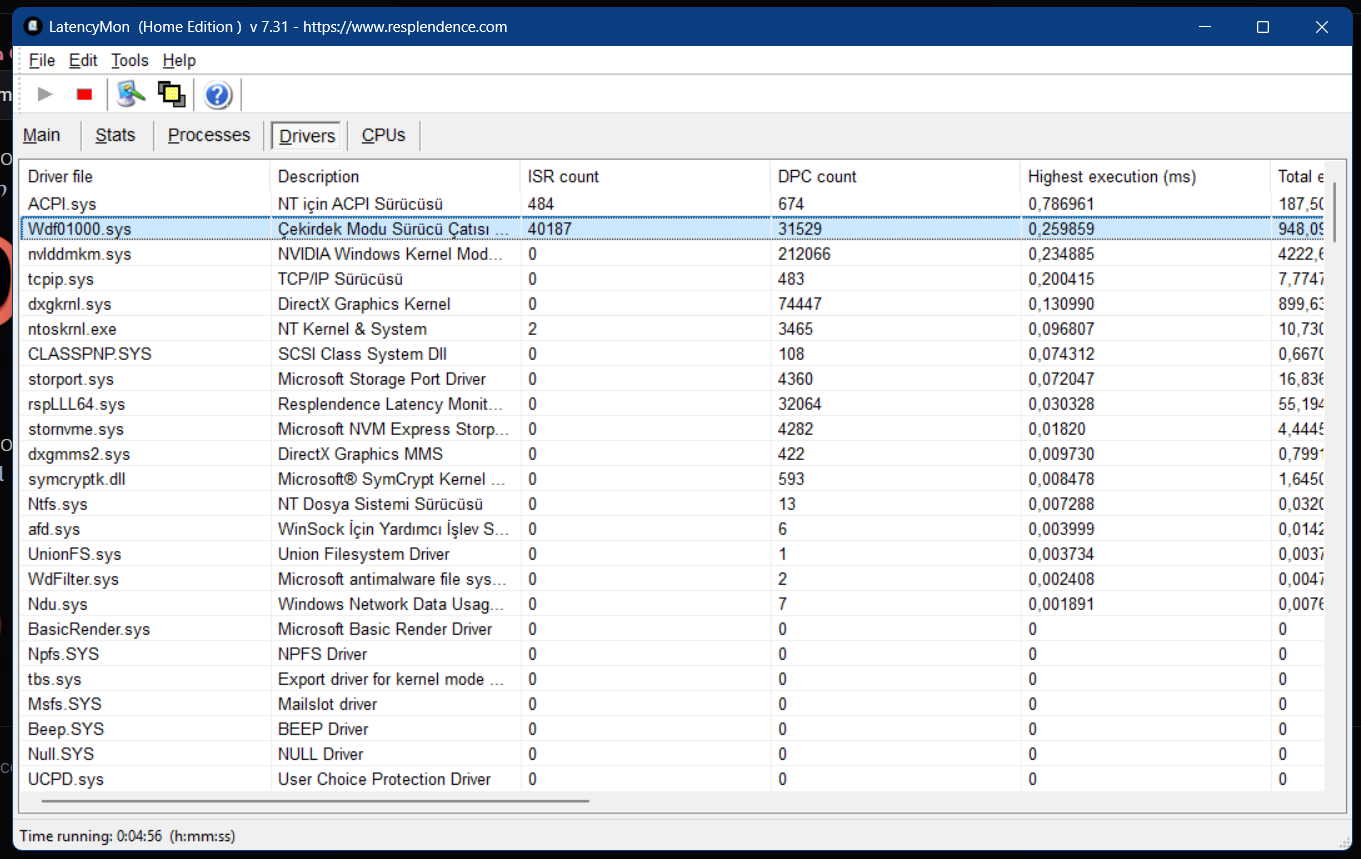Select the Null.SYS row
Screen dimensions: 1361x859
[x=672, y=754]
